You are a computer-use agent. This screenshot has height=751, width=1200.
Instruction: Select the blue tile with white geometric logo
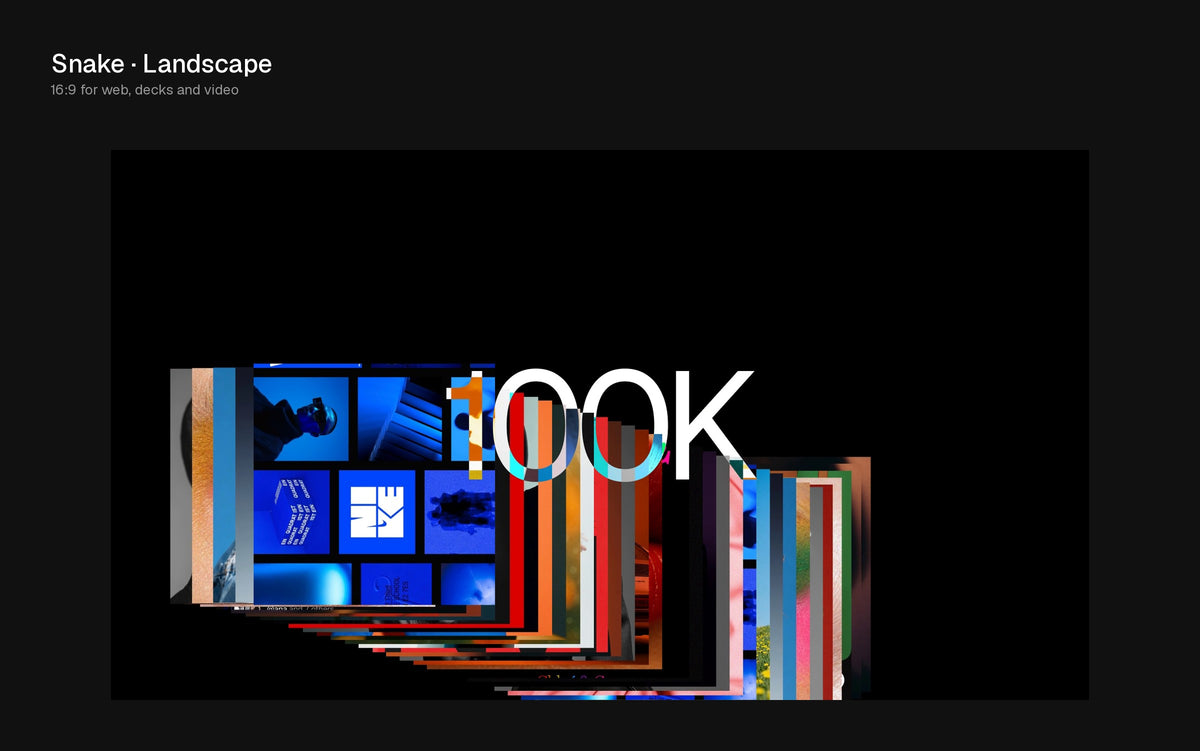pos(377,512)
